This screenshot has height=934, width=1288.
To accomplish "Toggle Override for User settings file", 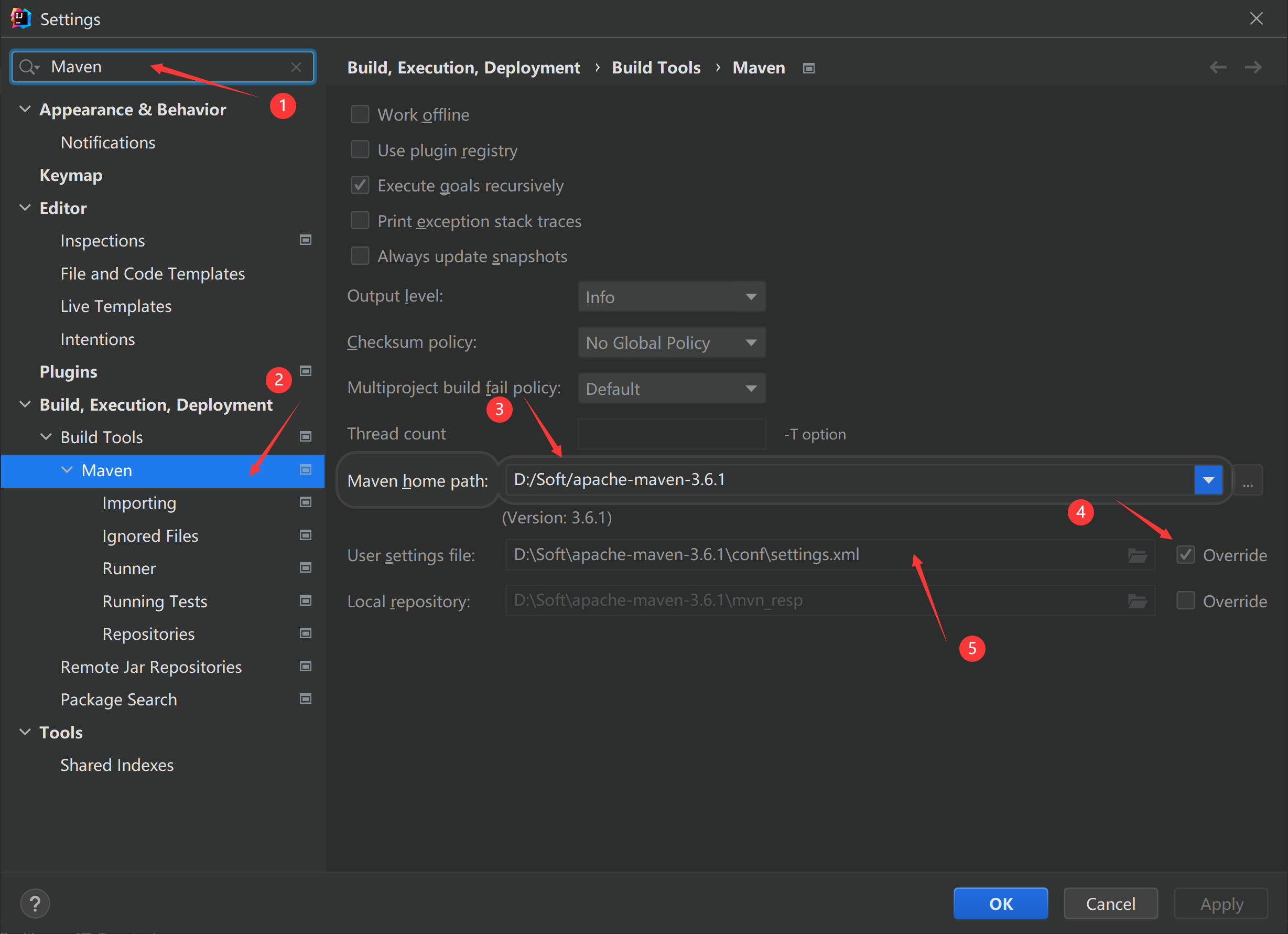I will (x=1186, y=554).
